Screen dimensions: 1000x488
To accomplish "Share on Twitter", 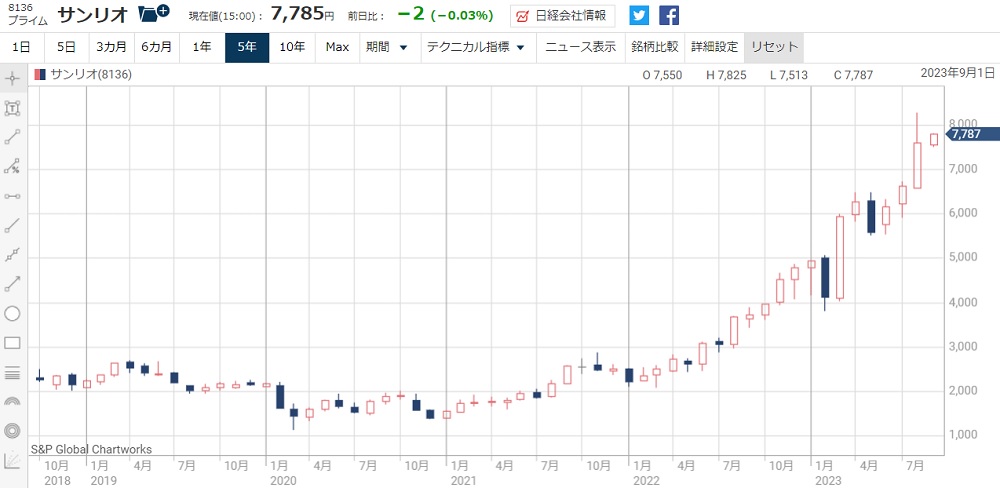I will 639,15.
